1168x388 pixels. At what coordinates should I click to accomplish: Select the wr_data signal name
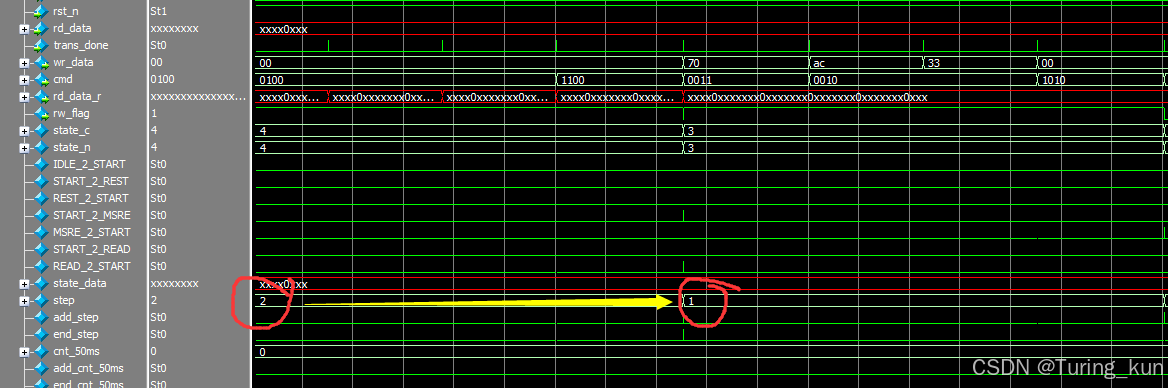point(74,63)
